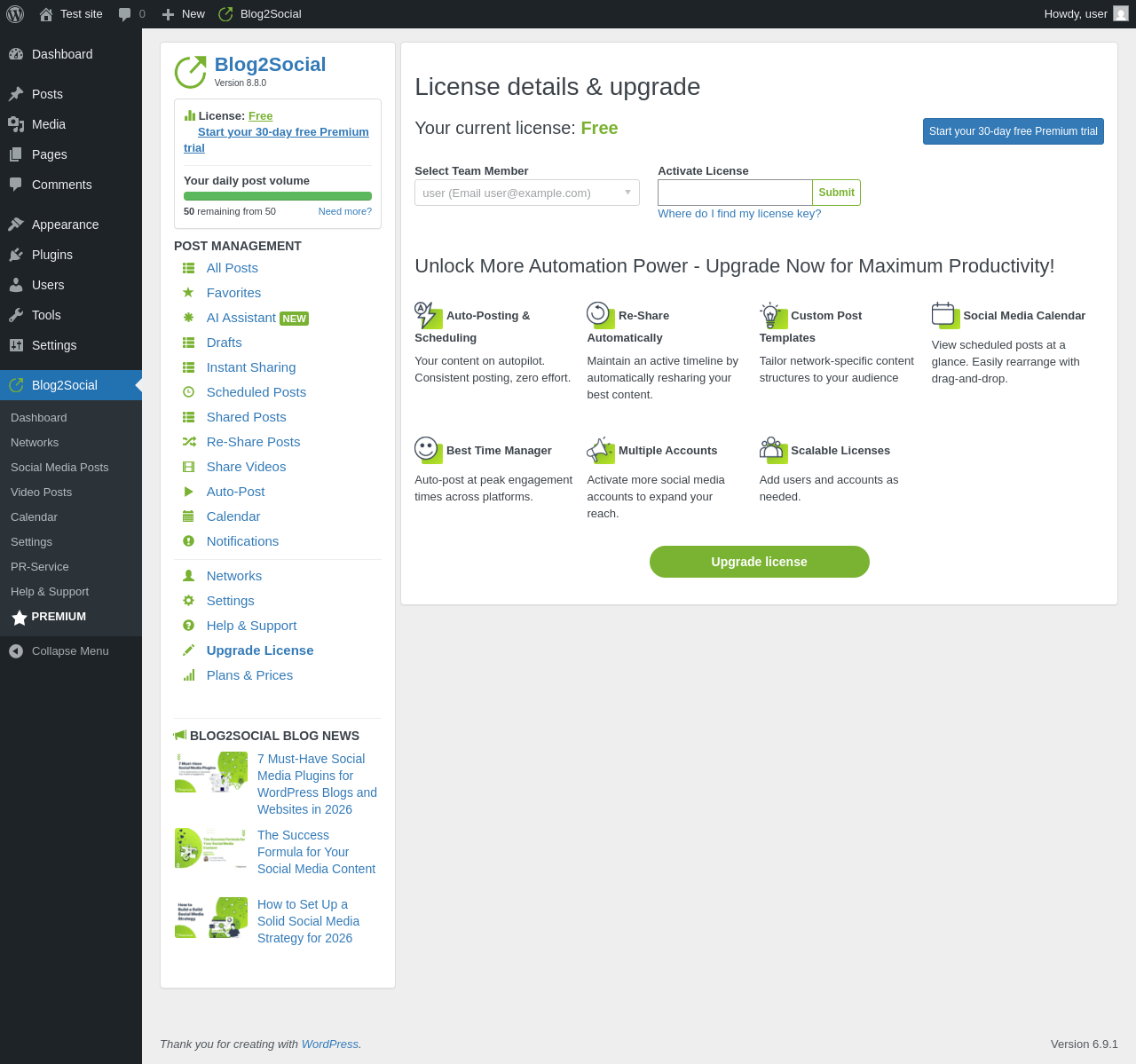
Task: Click the Free license link in sidebar panel
Action: 260,116
